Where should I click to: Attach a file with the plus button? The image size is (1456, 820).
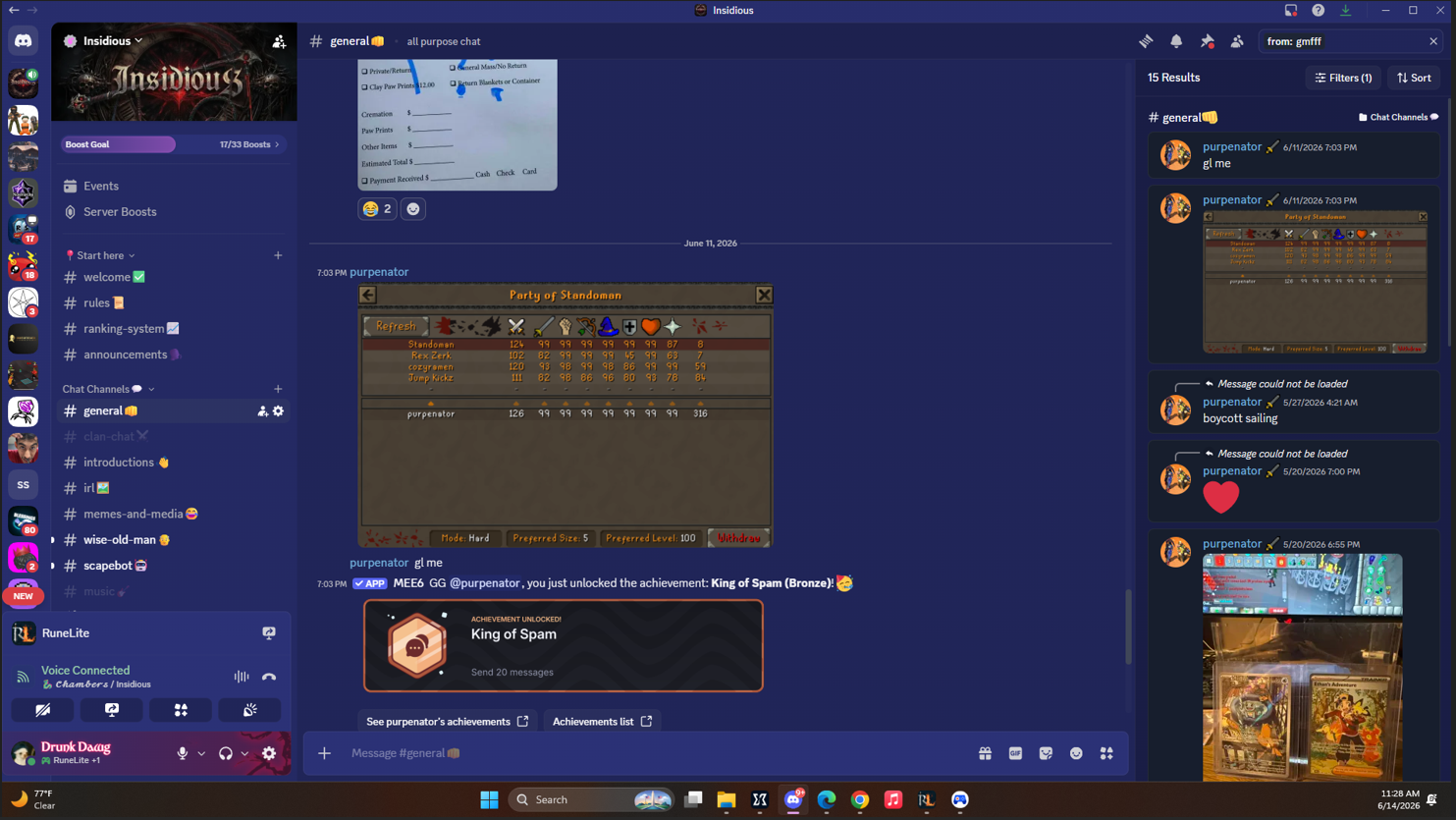pyautogui.click(x=324, y=753)
